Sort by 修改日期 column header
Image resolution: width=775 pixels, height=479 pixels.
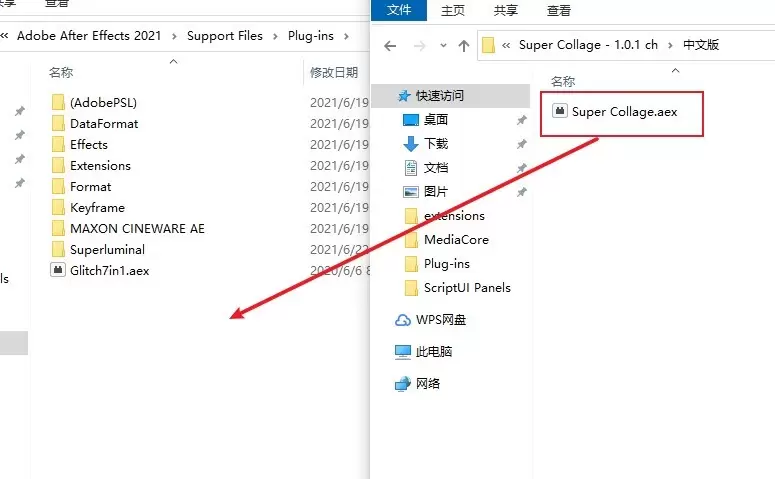[x=334, y=73]
